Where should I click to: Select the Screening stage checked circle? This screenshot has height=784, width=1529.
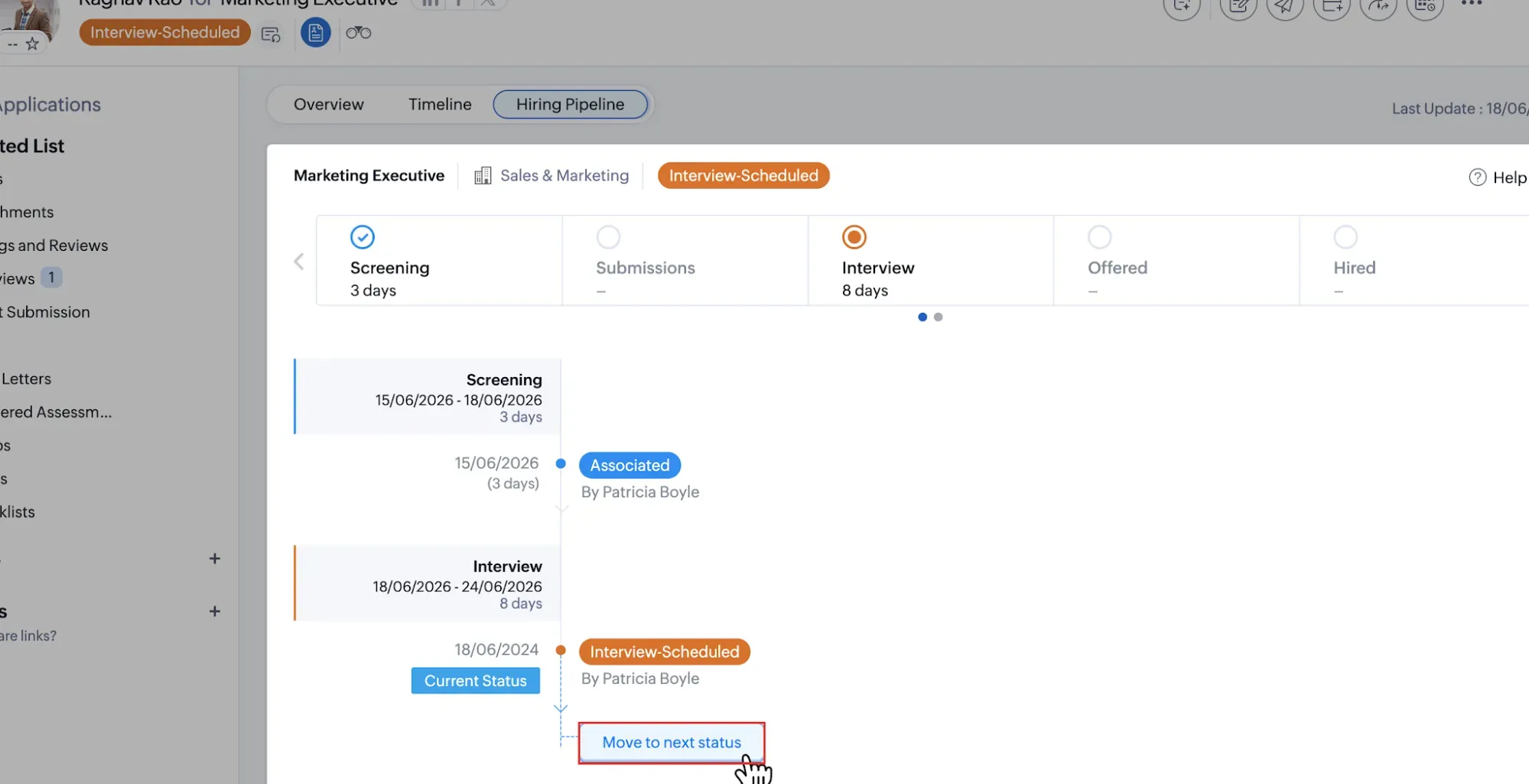click(x=363, y=237)
